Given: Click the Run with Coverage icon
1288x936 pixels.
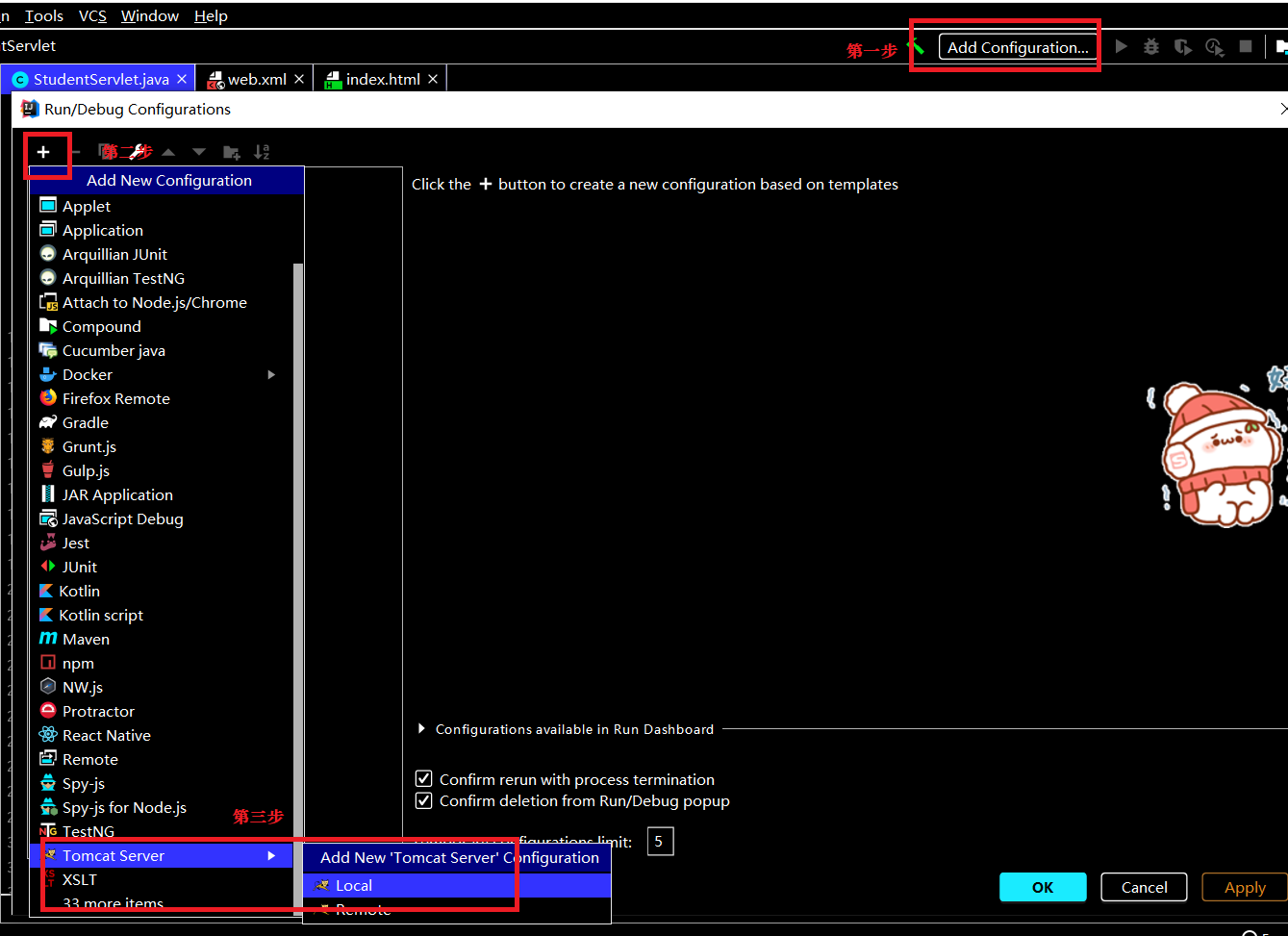Looking at the screenshot, I should click(x=1183, y=46).
